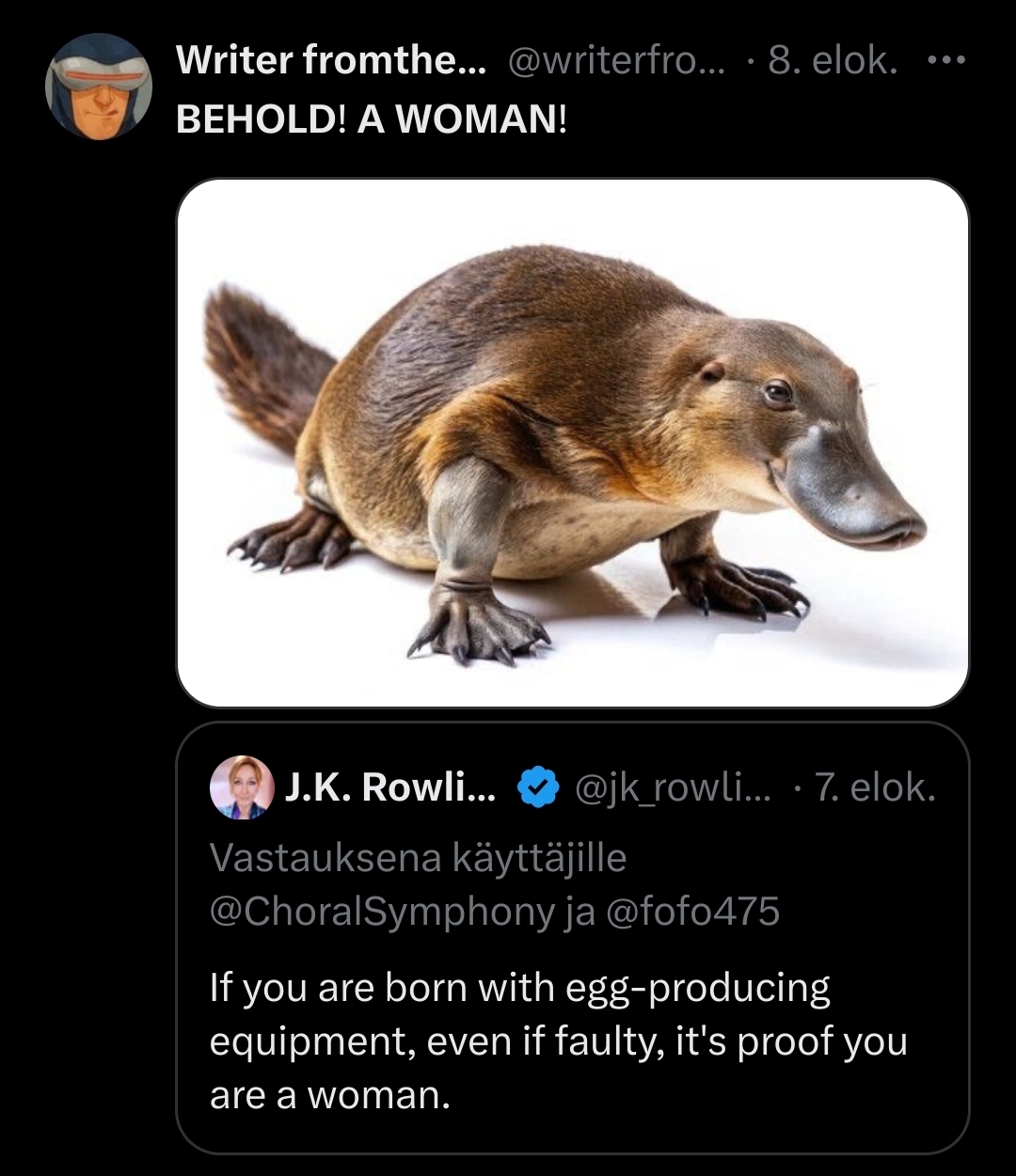
Task: Open the Writer account's profile avatar
Action: [x=98, y=87]
